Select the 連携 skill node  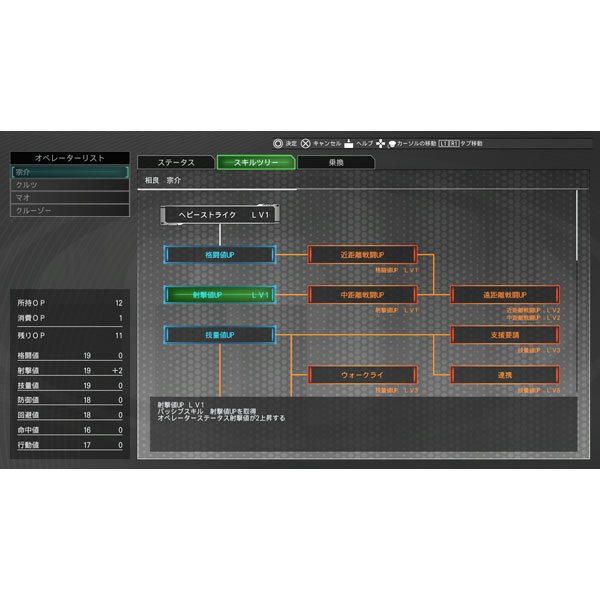coord(504,375)
